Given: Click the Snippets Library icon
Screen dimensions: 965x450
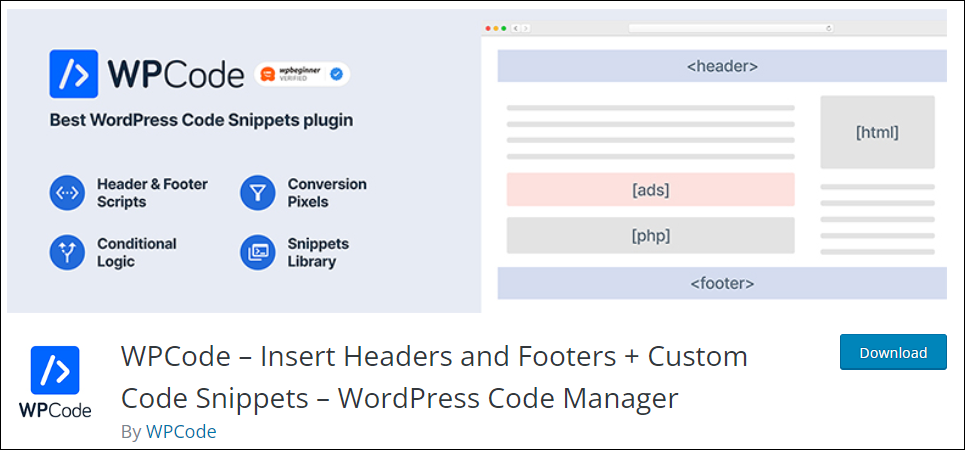Looking at the screenshot, I should (258, 253).
